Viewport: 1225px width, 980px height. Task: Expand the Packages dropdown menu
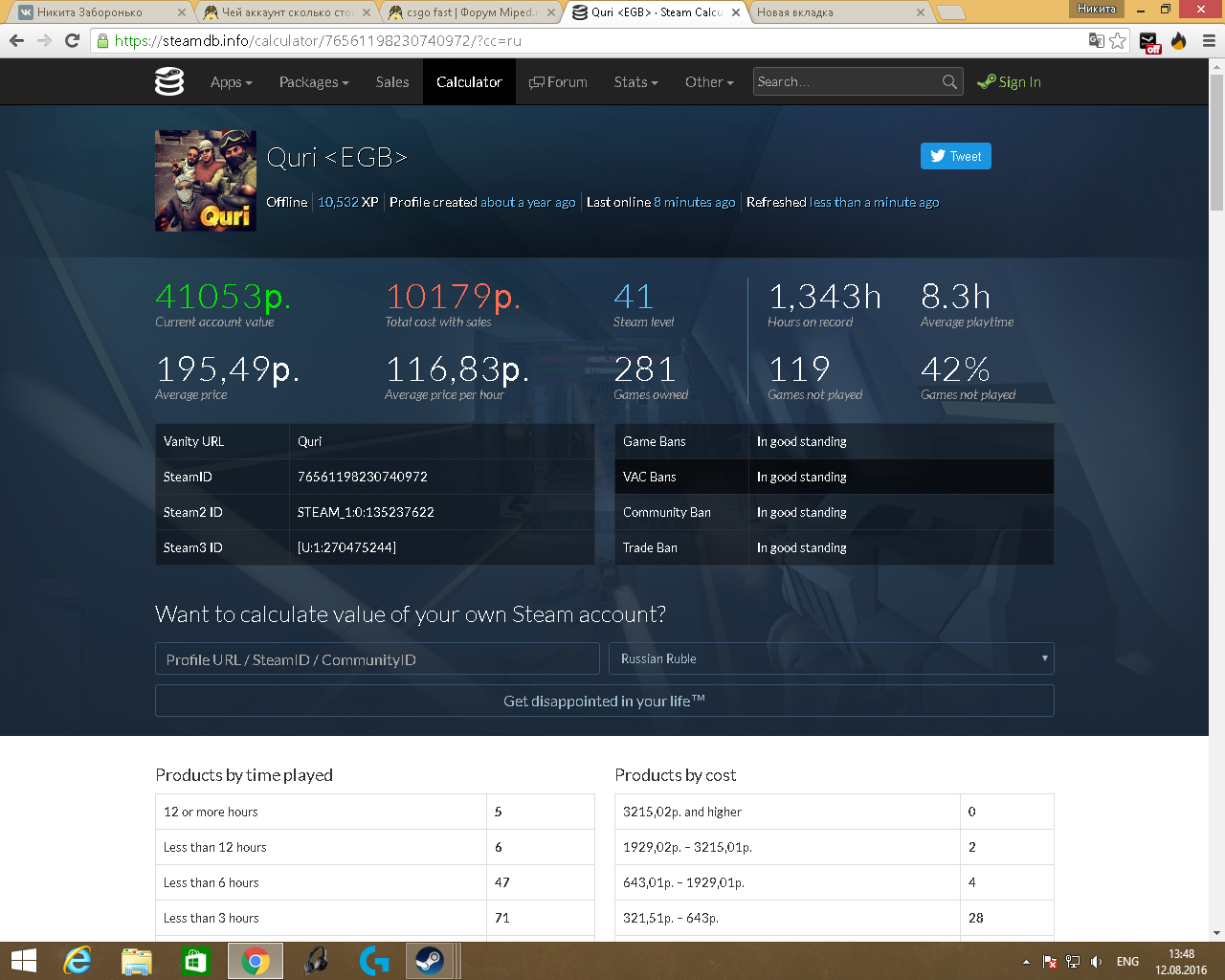point(314,82)
